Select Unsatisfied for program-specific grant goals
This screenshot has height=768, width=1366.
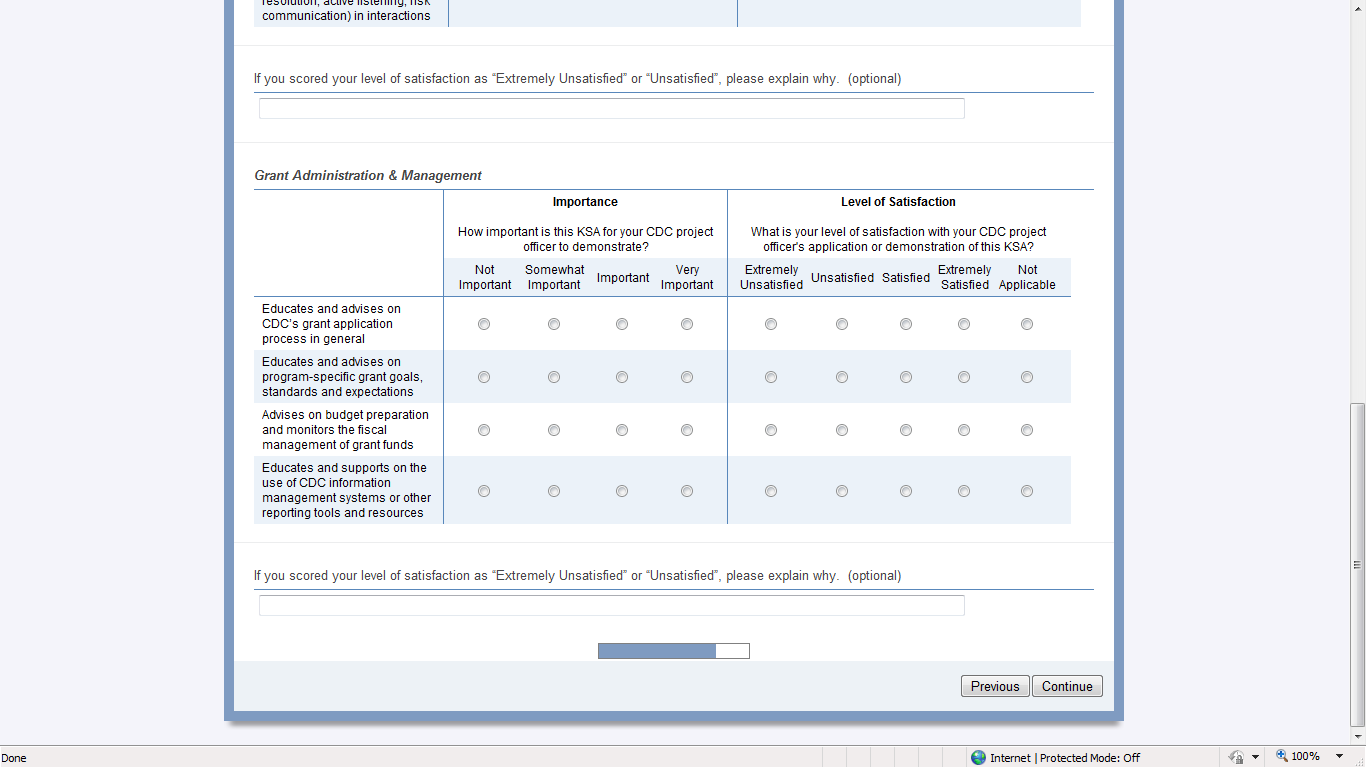pos(842,377)
